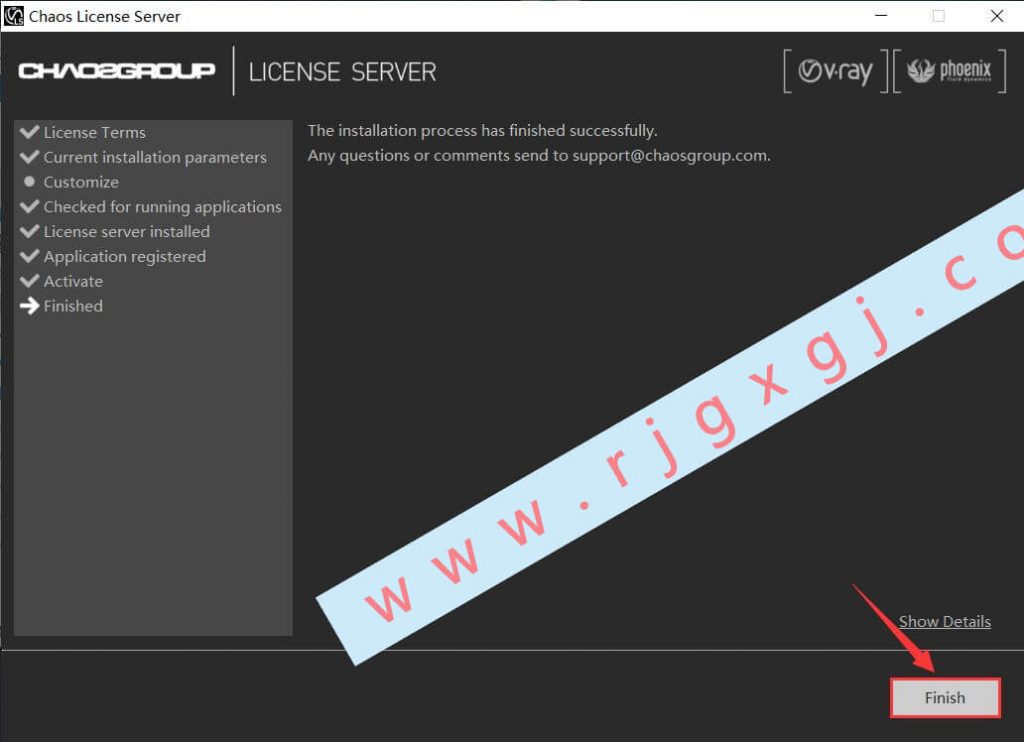Click the Chaos Group logo
The image size is (1024, 742).
tap(116, 71)
